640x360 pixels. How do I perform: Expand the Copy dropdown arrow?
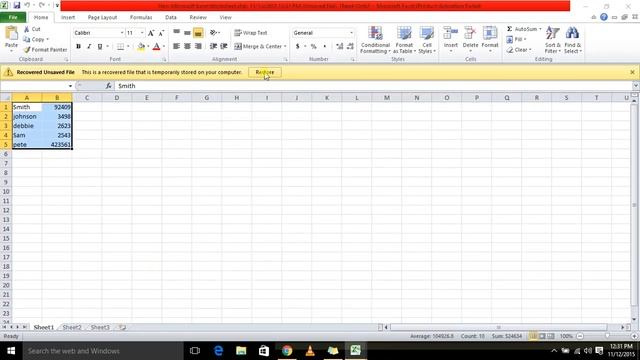click(48, 40)
